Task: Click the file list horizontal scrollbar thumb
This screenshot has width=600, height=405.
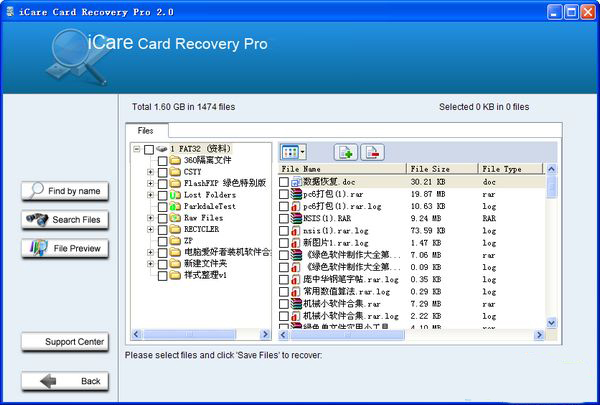Action: (x=347, y=335)
